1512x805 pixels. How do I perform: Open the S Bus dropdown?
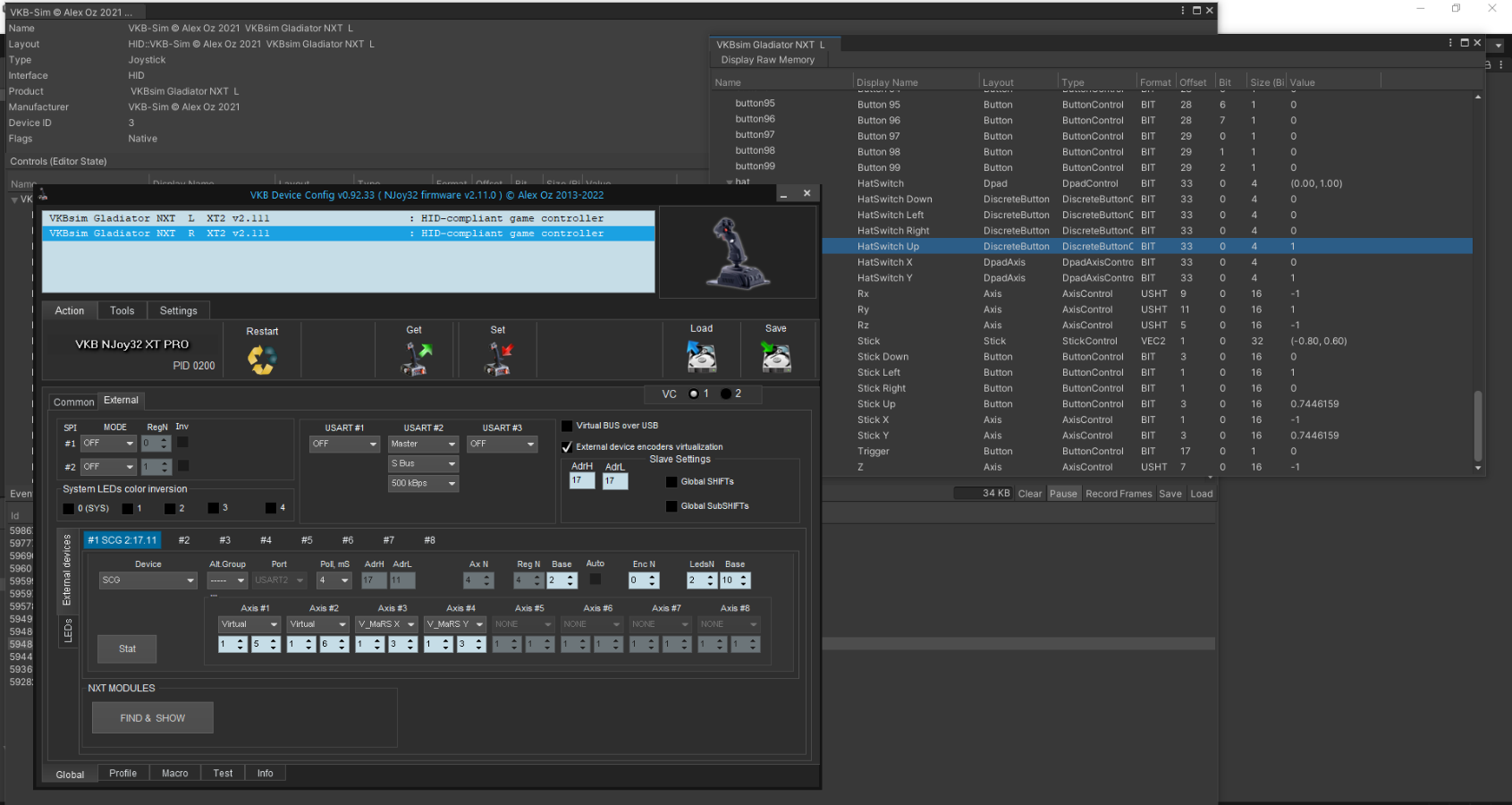tap(424, 463)
